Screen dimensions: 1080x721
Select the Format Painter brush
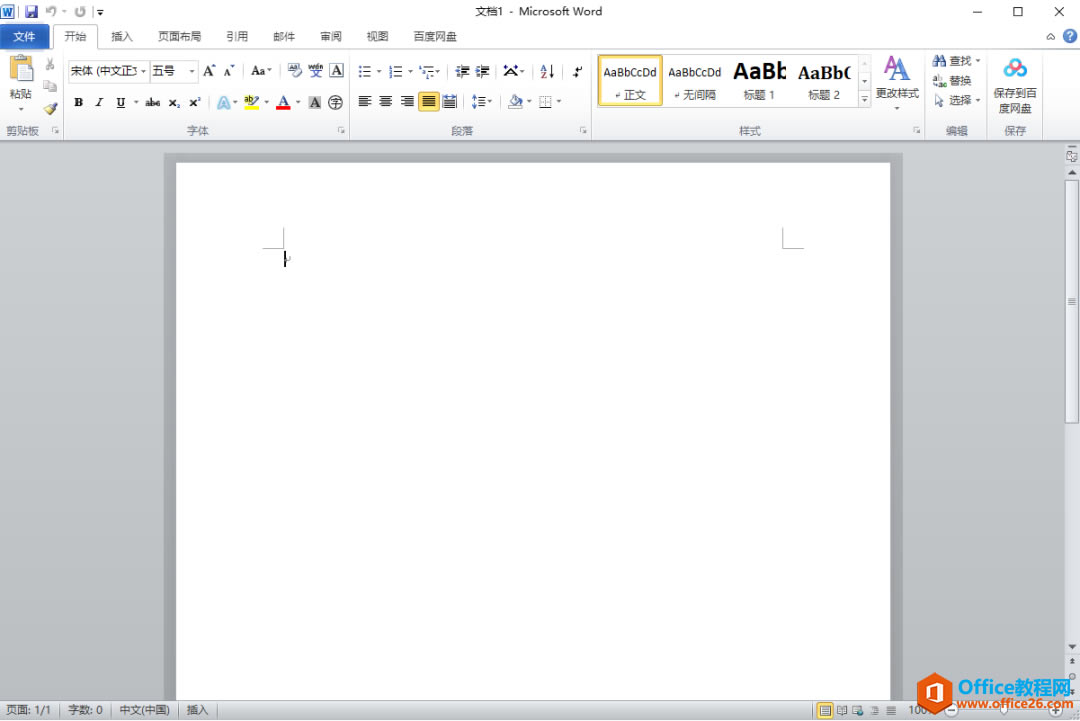(x=50, y=108)
